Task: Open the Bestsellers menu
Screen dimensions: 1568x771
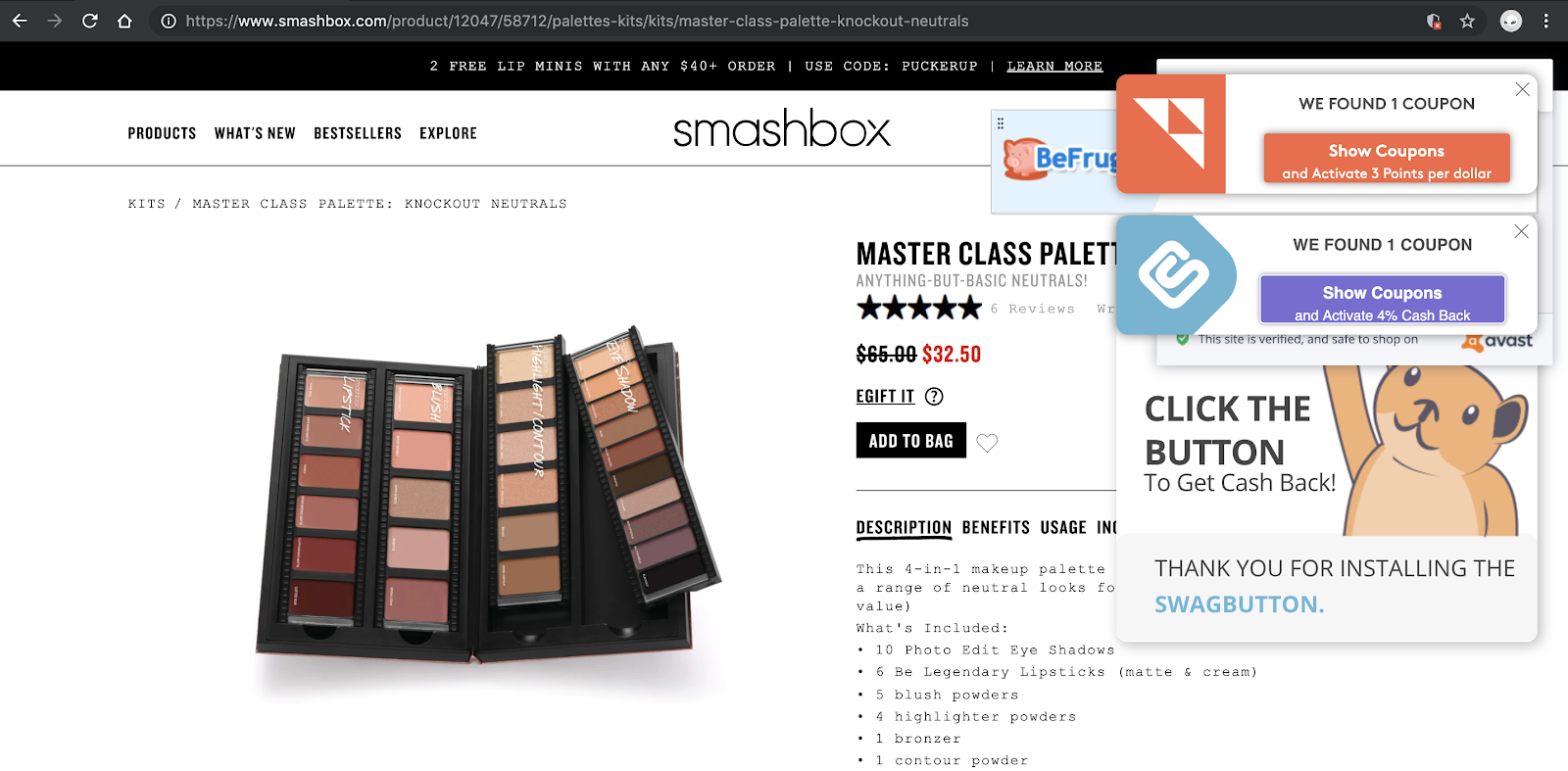Action: click(358, 133)
